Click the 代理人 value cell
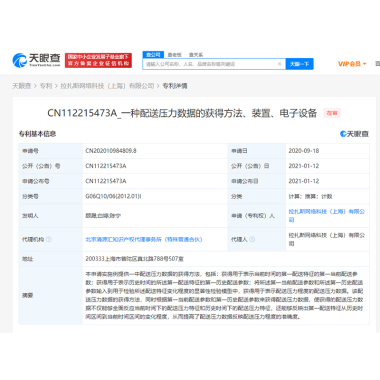 click(x=327, y=239)
